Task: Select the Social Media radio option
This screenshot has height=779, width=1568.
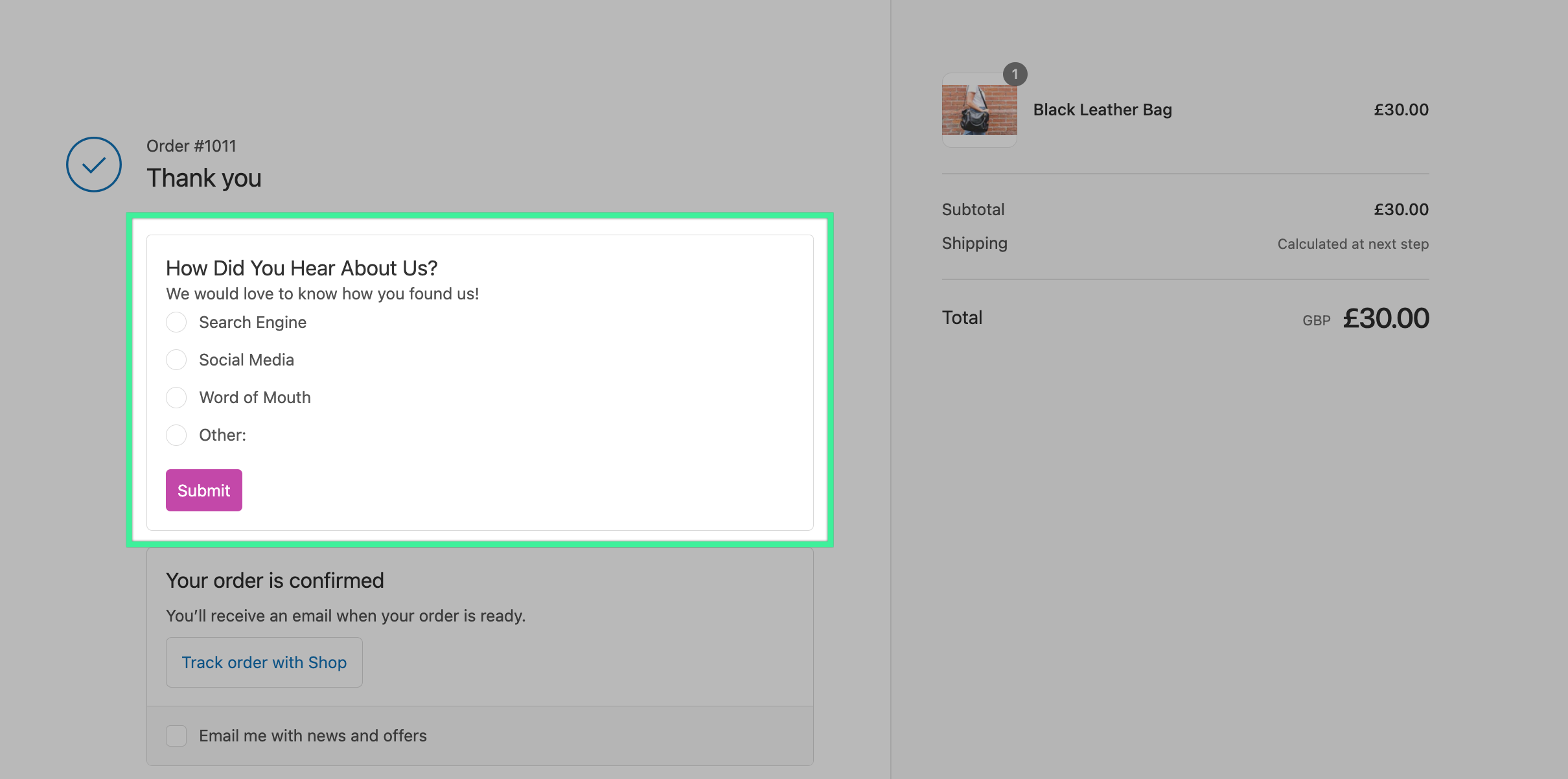Action: tap(176, 360)
